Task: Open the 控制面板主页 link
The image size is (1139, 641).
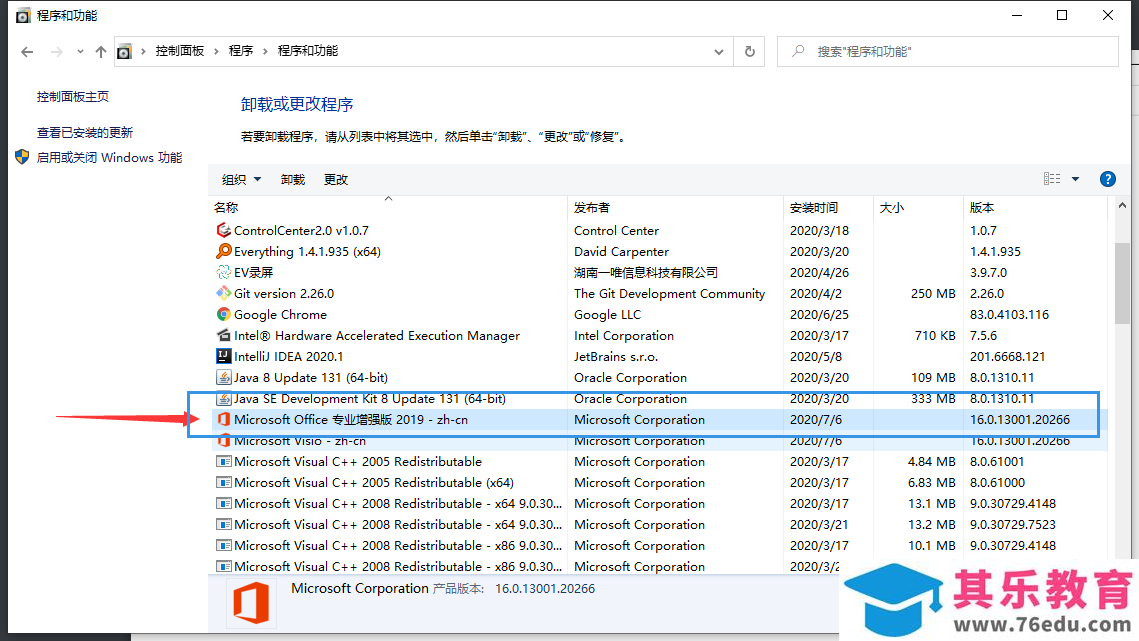Action: click(73, 97)
